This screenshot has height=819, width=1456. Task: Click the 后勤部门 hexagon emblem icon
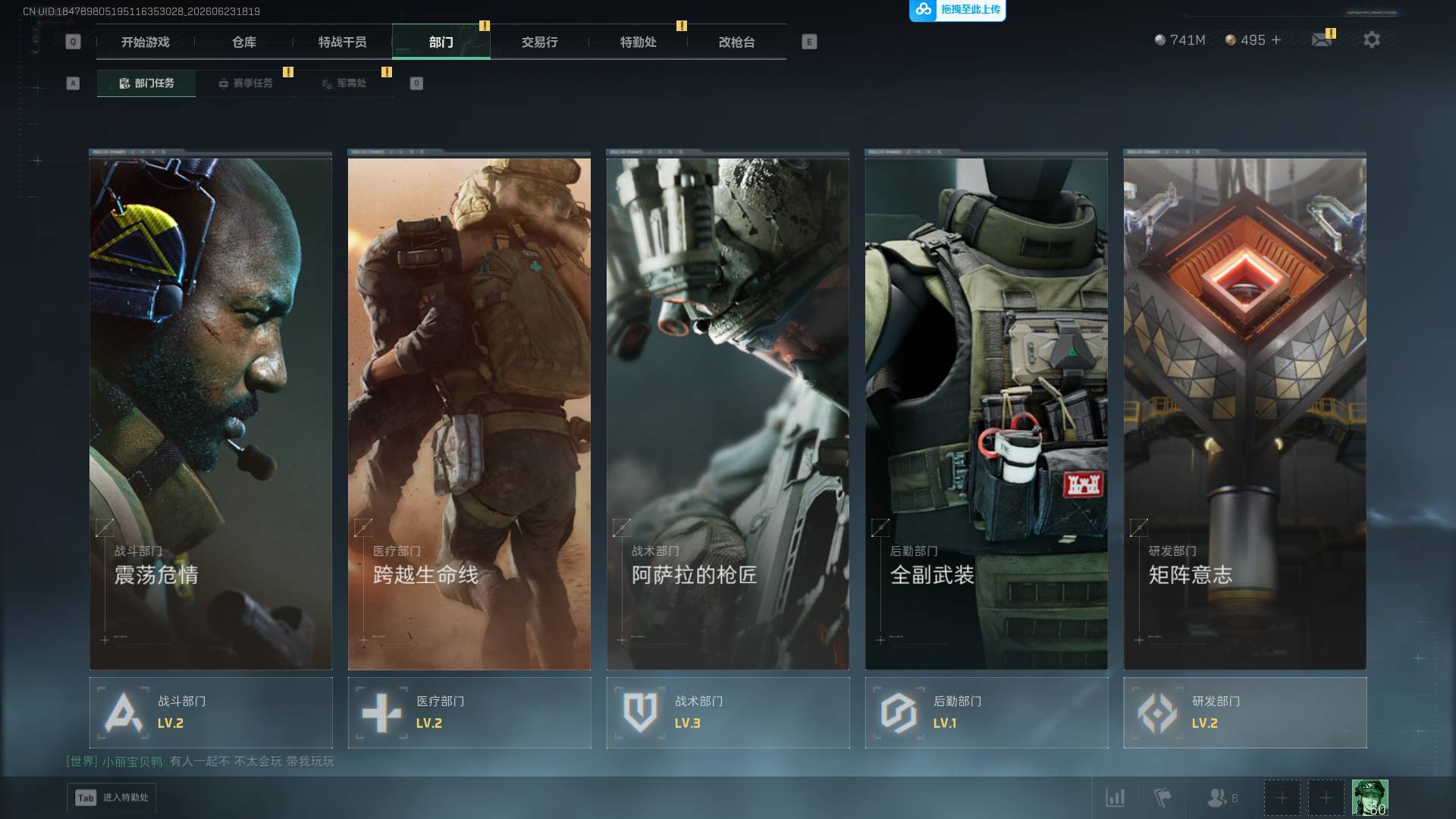pos(899,713)
